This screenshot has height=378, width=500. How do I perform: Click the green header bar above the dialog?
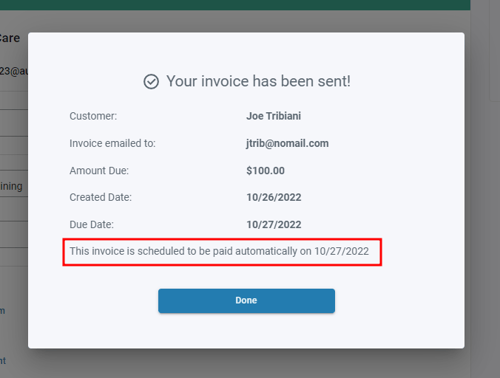[235, 5]
